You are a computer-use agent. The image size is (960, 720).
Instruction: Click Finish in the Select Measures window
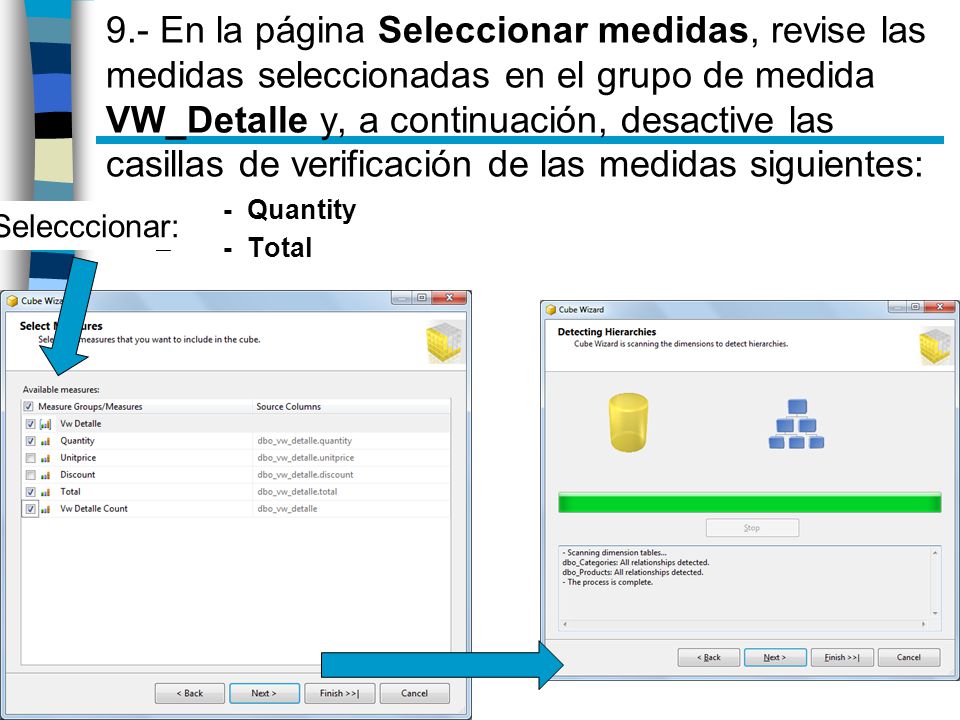click(x=339, y=693)
